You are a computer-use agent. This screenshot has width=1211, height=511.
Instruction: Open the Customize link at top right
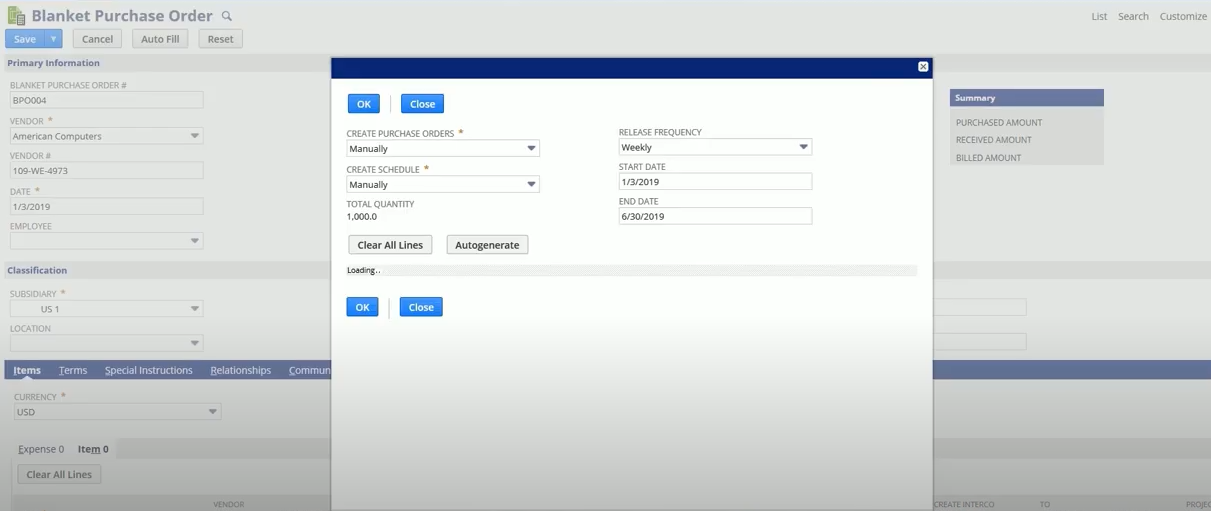pos(1183,16)
